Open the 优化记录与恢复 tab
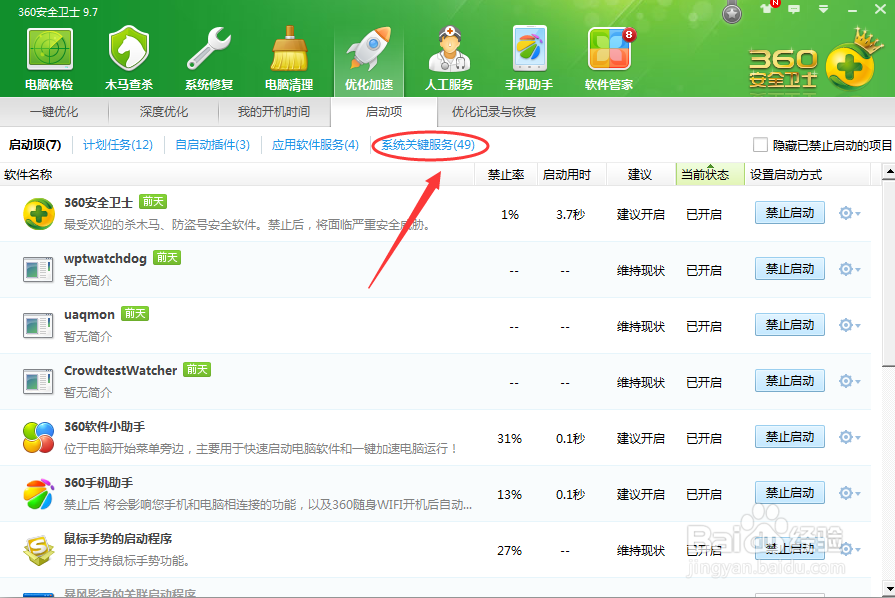The width and height of the screenshot is (895, 598). pyautogui.click(x=496, y=112)
